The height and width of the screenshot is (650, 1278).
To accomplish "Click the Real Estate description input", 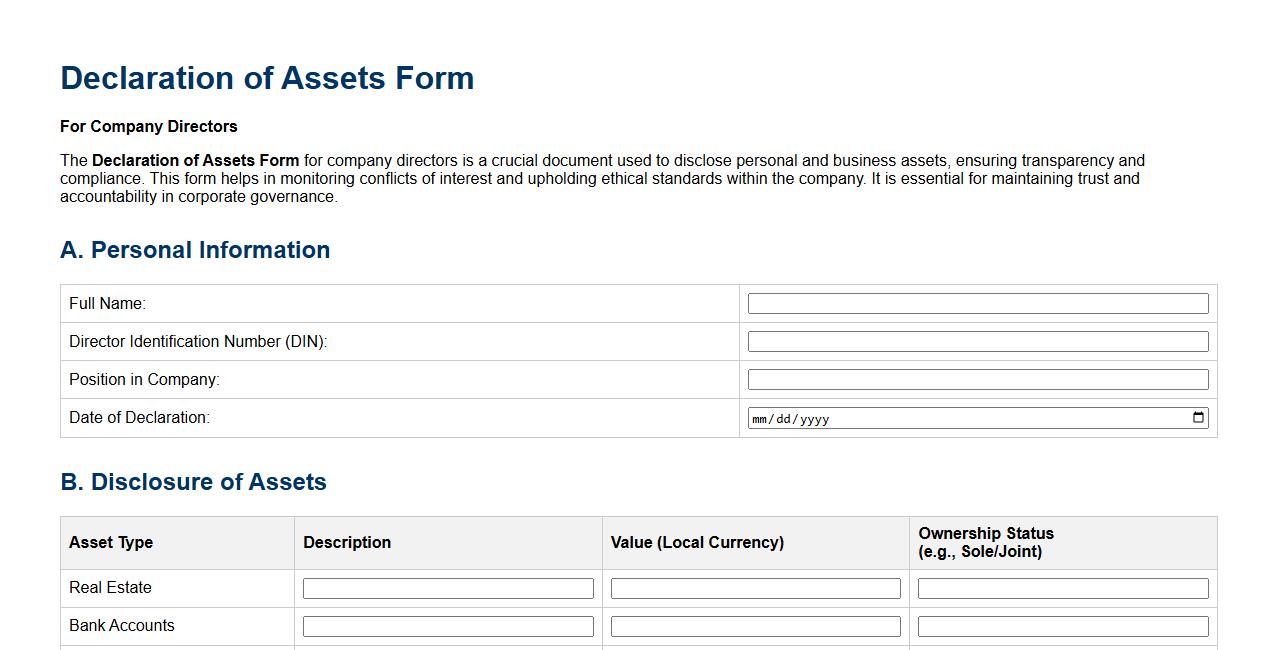I will [447, 588].
